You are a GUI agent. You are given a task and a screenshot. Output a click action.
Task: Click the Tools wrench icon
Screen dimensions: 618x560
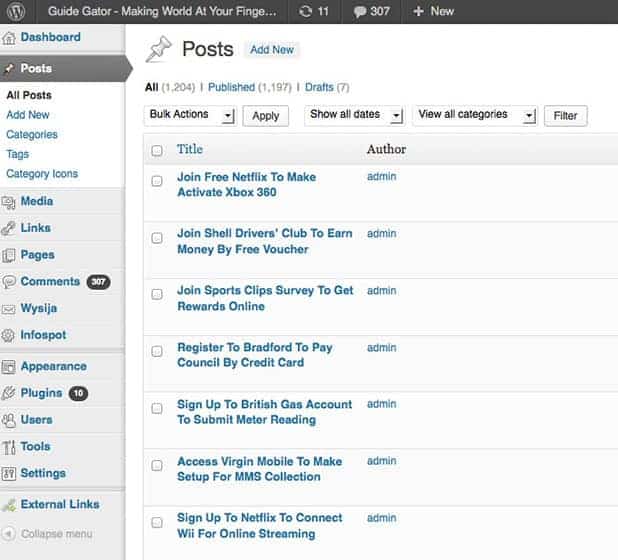click(x=9, y=447)
